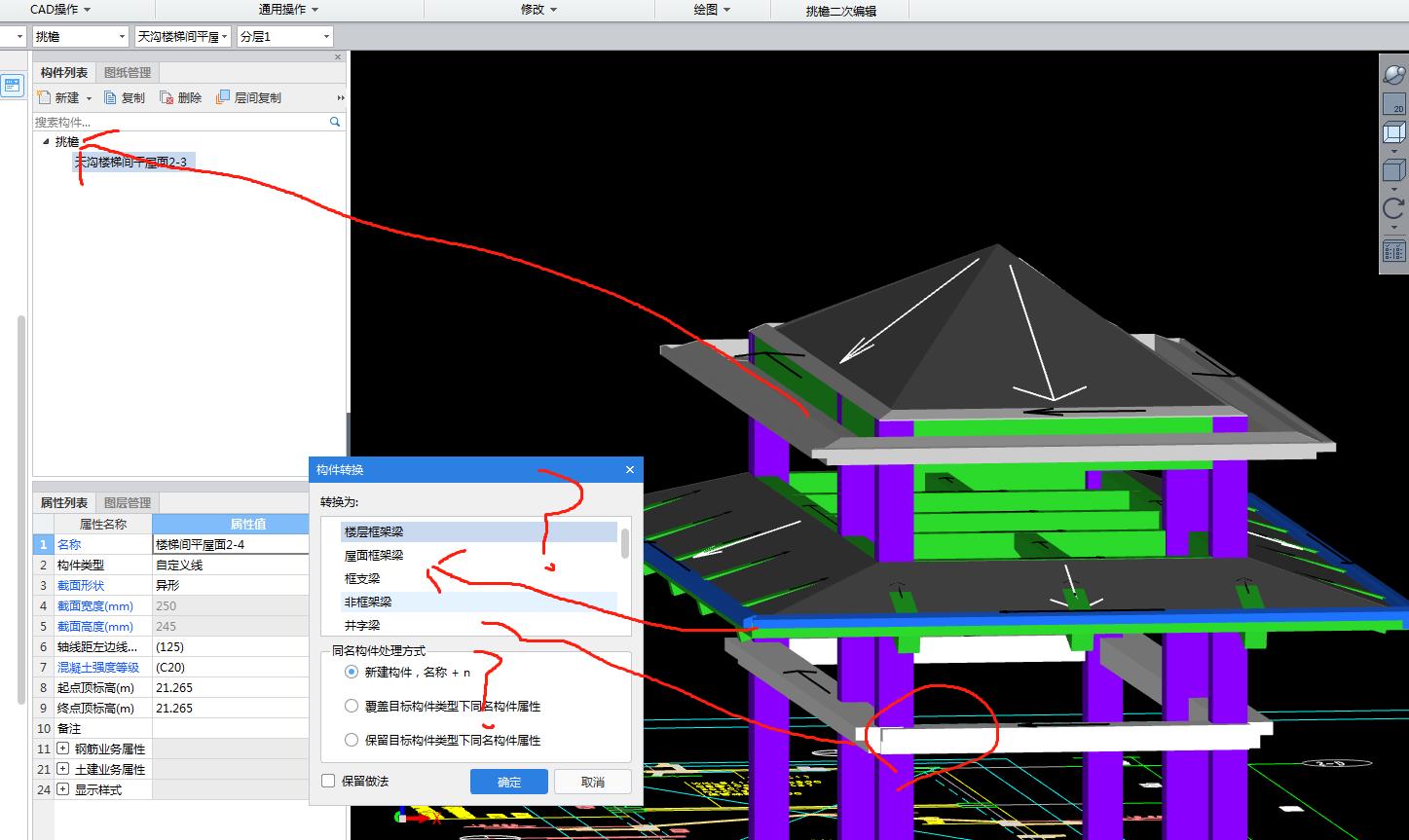Switch to 2D view icon
The height and width of the screenshot is (840, 1409).
click(1393, 103)
